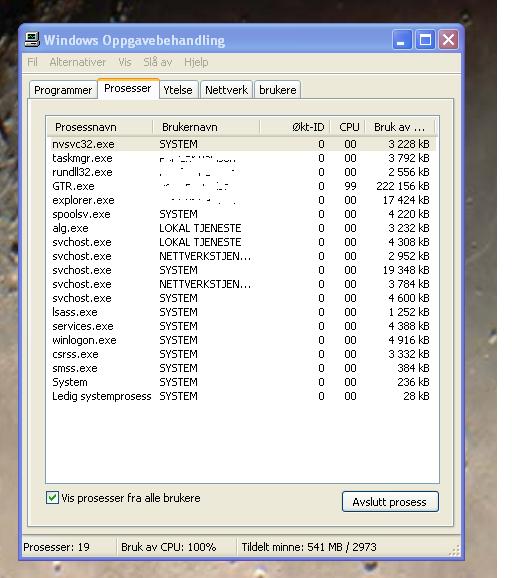Maximize the Oppgavebehandling window
512x578 pixels.
425,39
